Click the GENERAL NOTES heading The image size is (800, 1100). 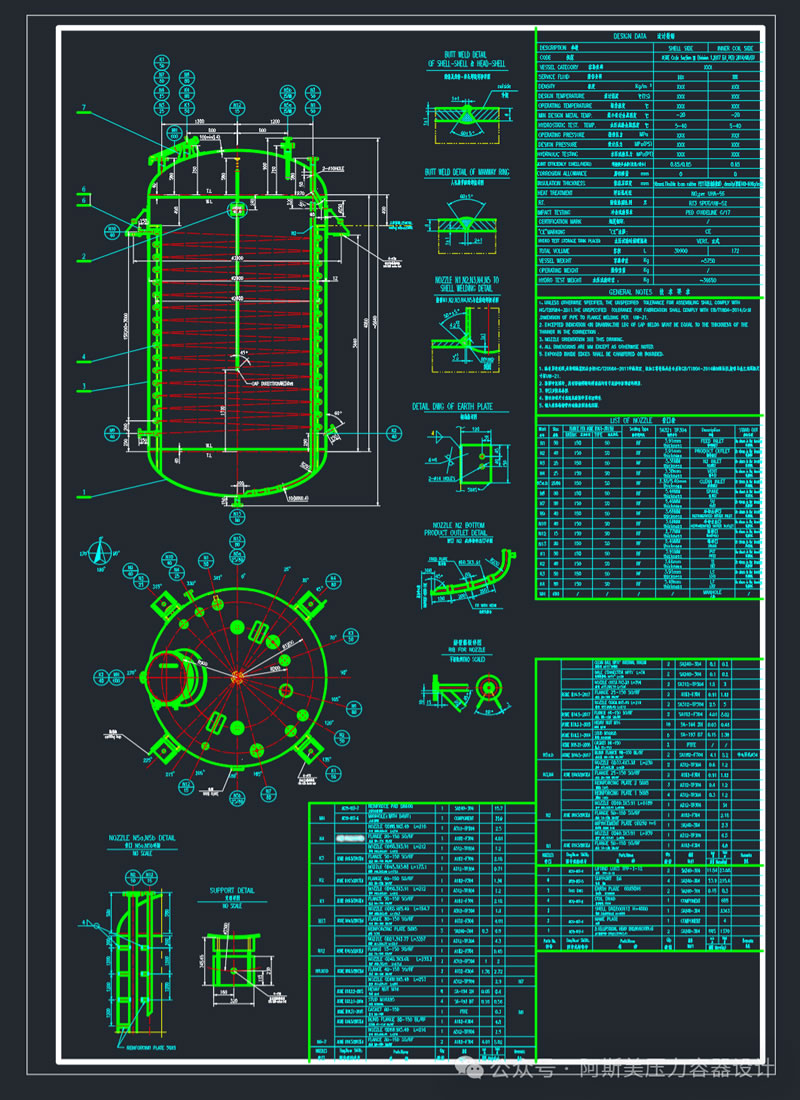(x=648, y=289)
